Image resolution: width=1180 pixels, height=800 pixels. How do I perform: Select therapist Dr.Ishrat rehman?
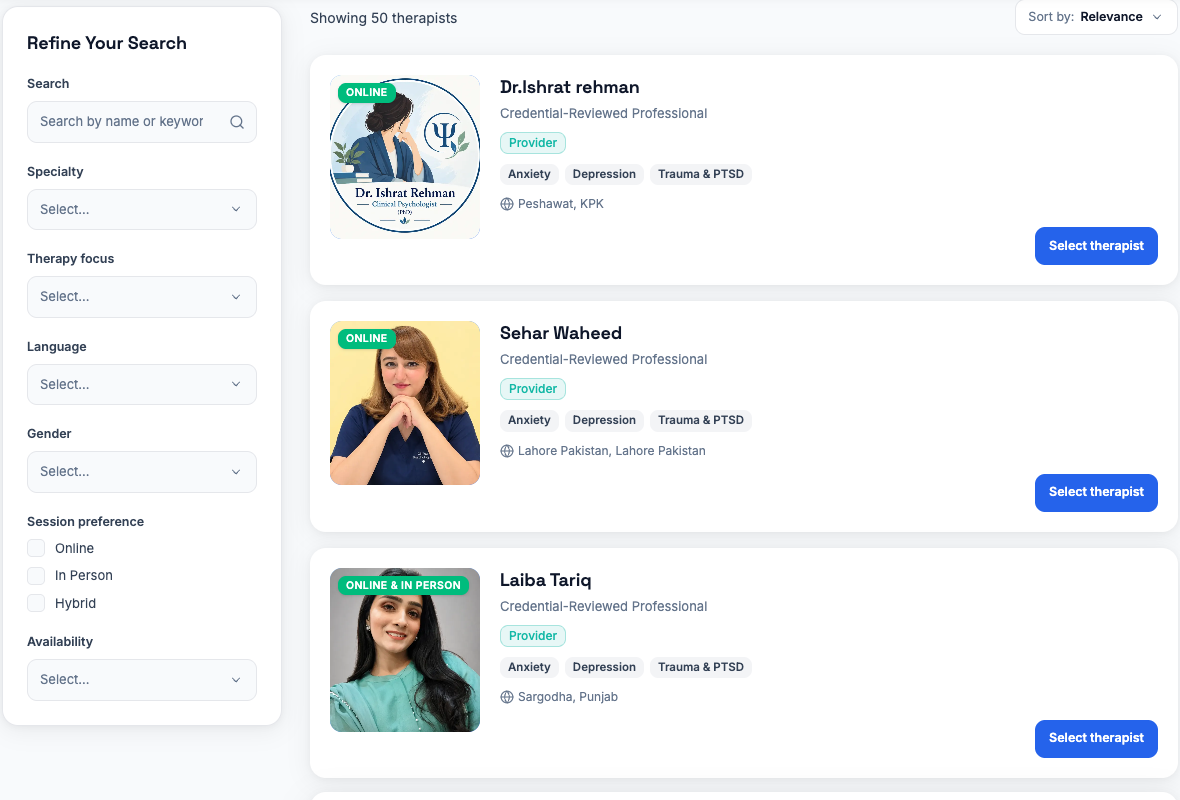[1096, 246]
